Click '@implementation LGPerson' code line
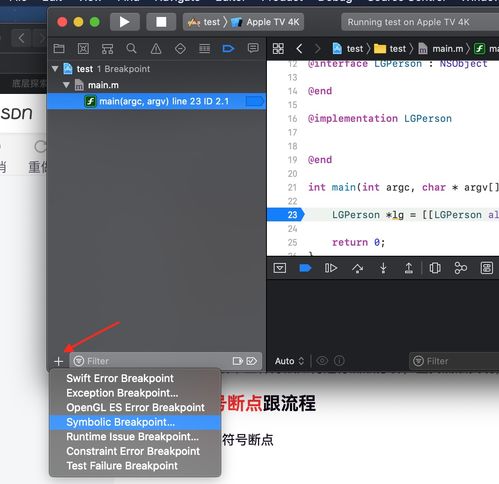 [x=380, y=118]
